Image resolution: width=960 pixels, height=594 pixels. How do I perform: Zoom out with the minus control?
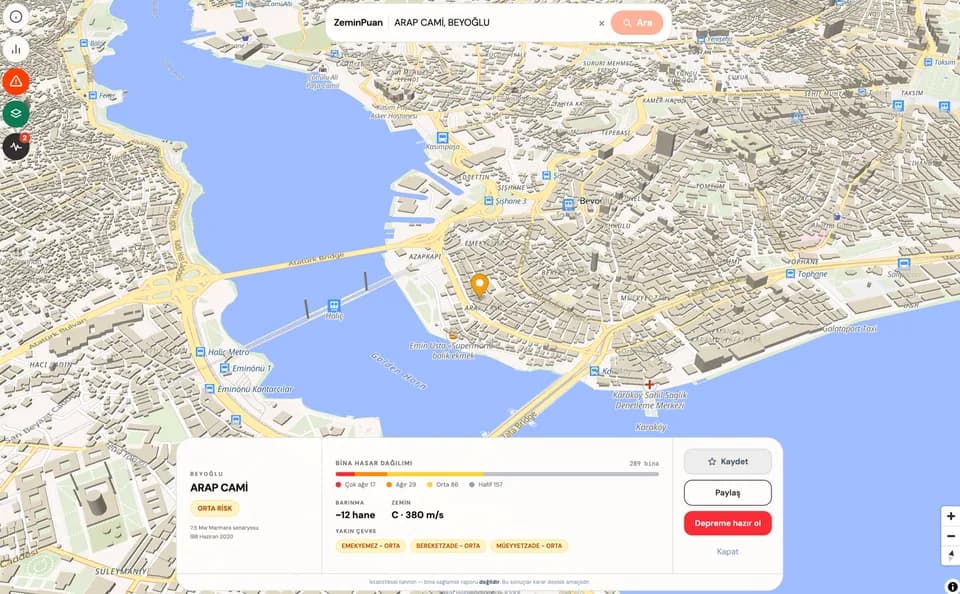coord(951,536)
